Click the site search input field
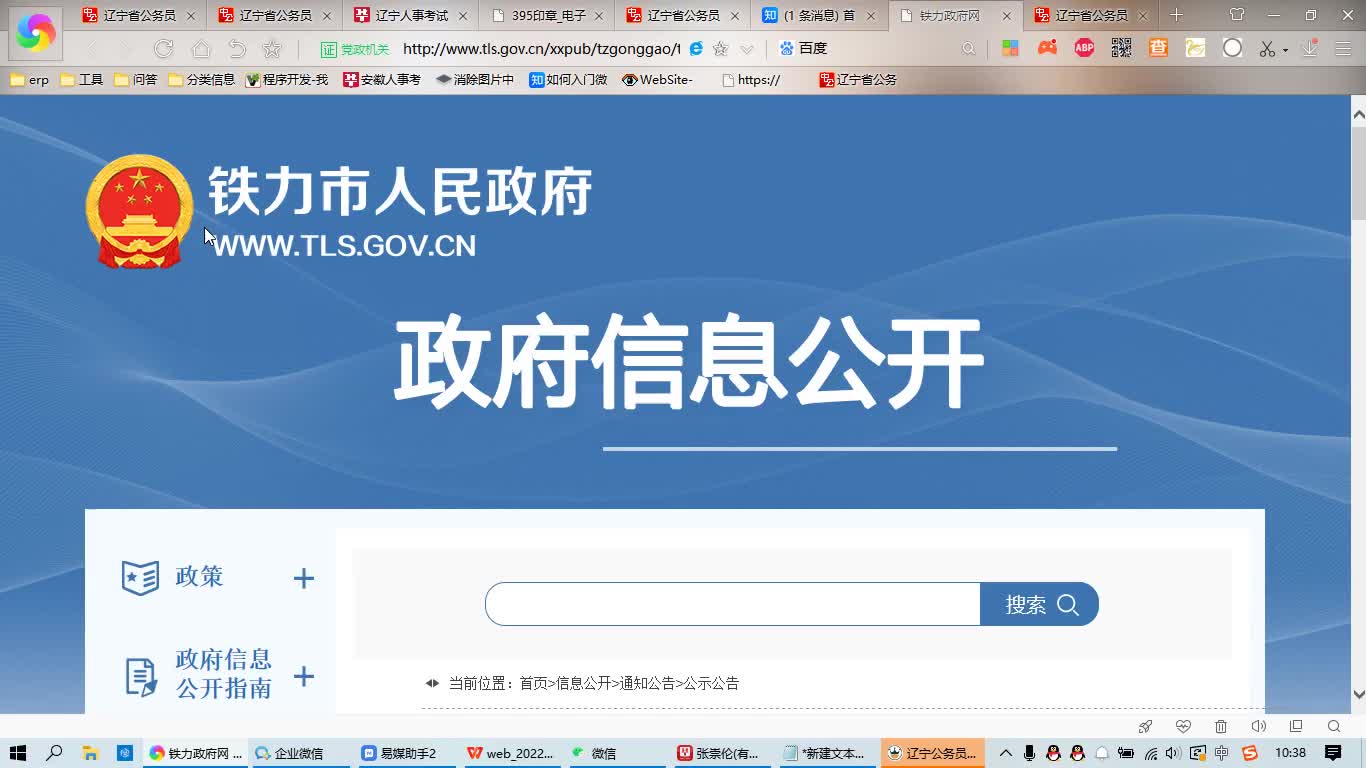The height and width of the screenshot is (768, 1366). coord(733,604)
